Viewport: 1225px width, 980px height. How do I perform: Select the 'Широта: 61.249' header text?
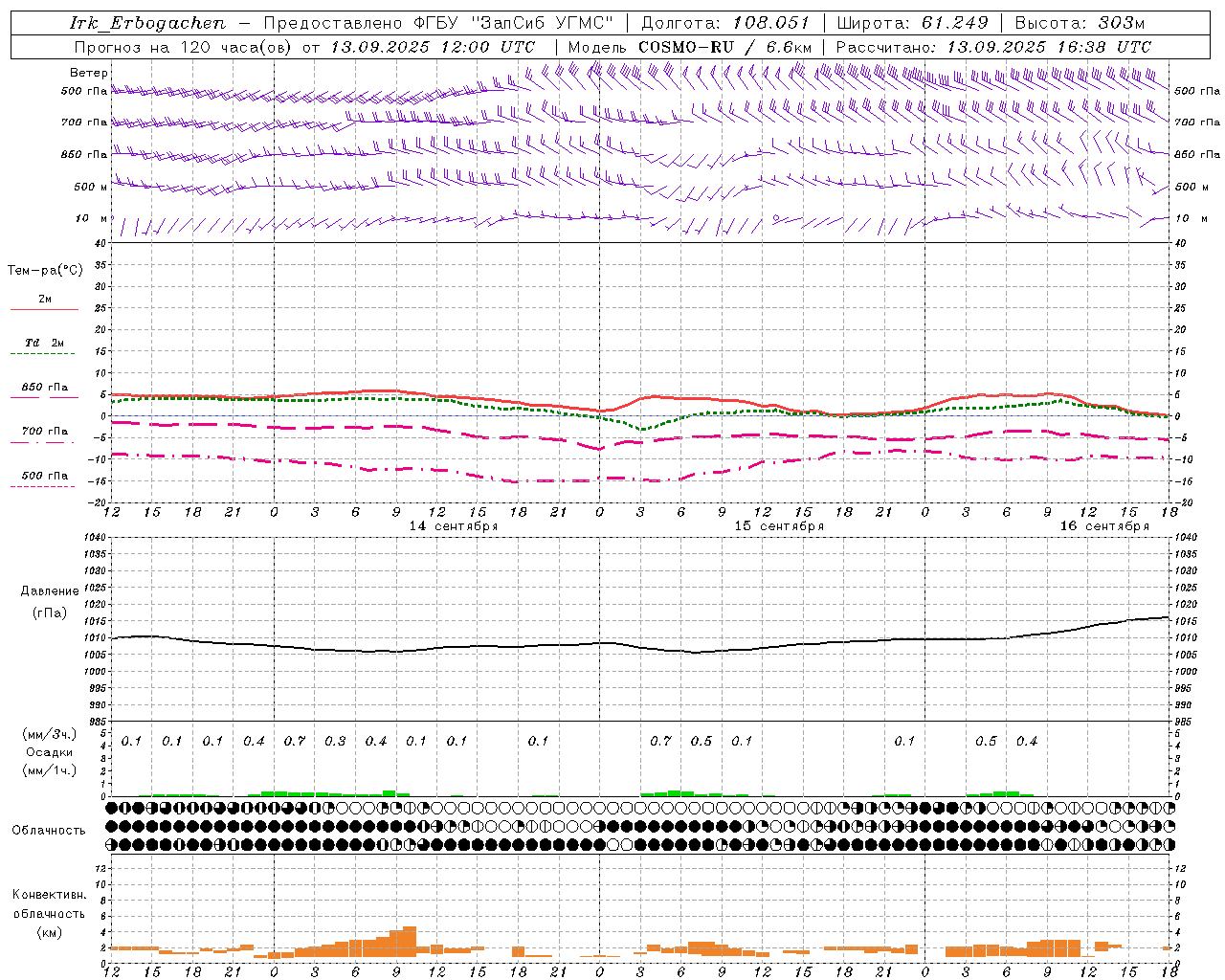pyautogui.click(x=912, y=23)
